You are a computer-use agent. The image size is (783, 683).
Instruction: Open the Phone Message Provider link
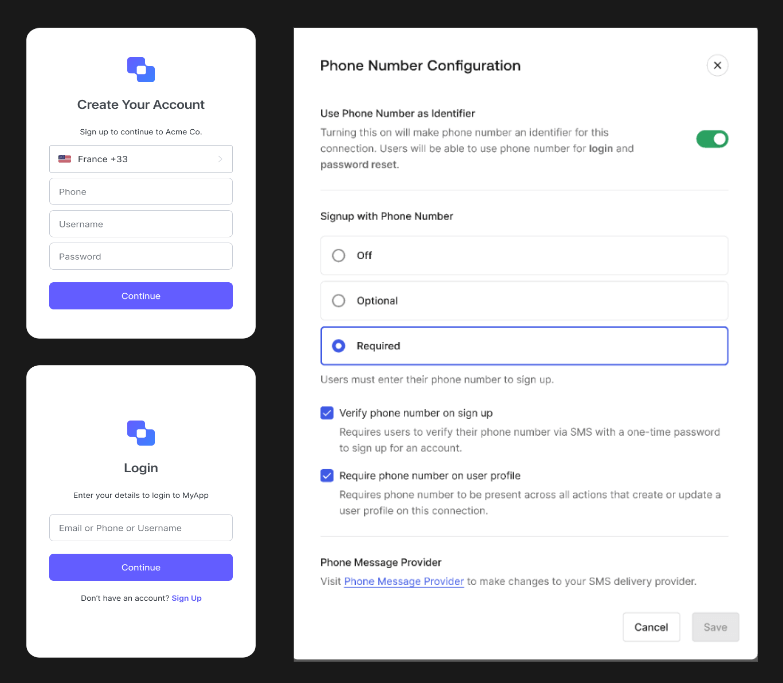coord(403,581)
